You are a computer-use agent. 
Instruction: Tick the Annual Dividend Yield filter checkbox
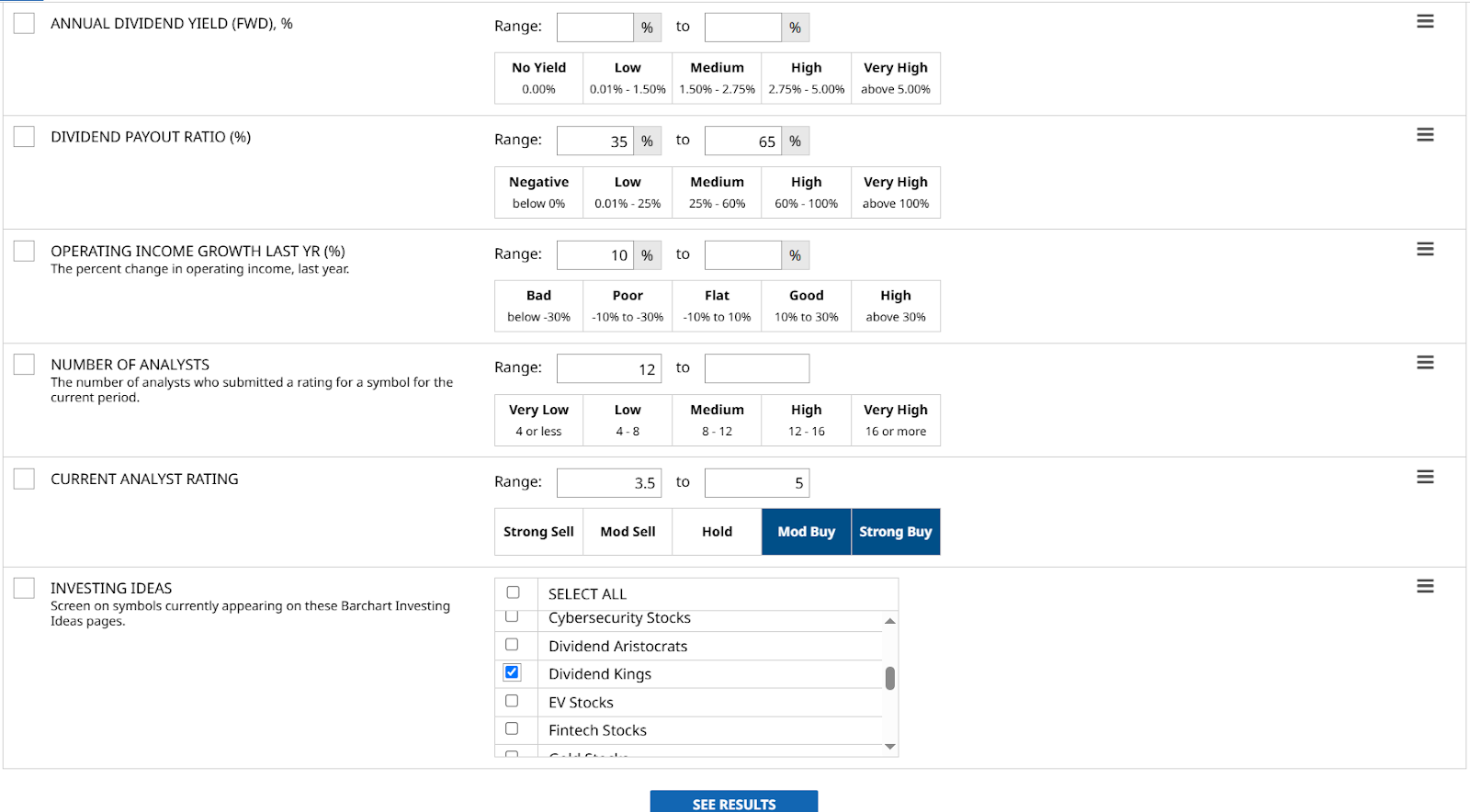(x=24, y=23)
